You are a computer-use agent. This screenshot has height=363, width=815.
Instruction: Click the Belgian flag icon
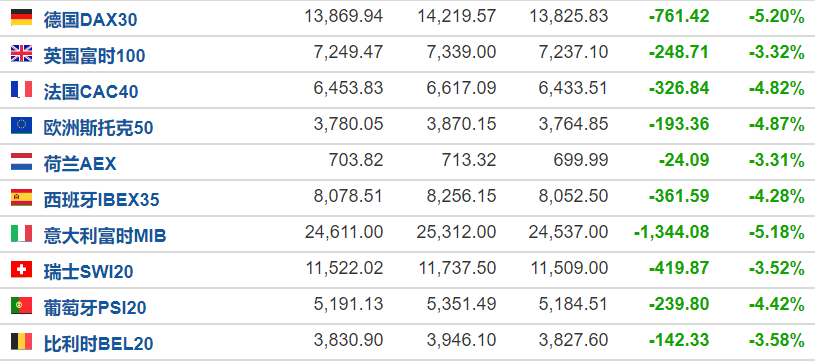click(21, 342)
